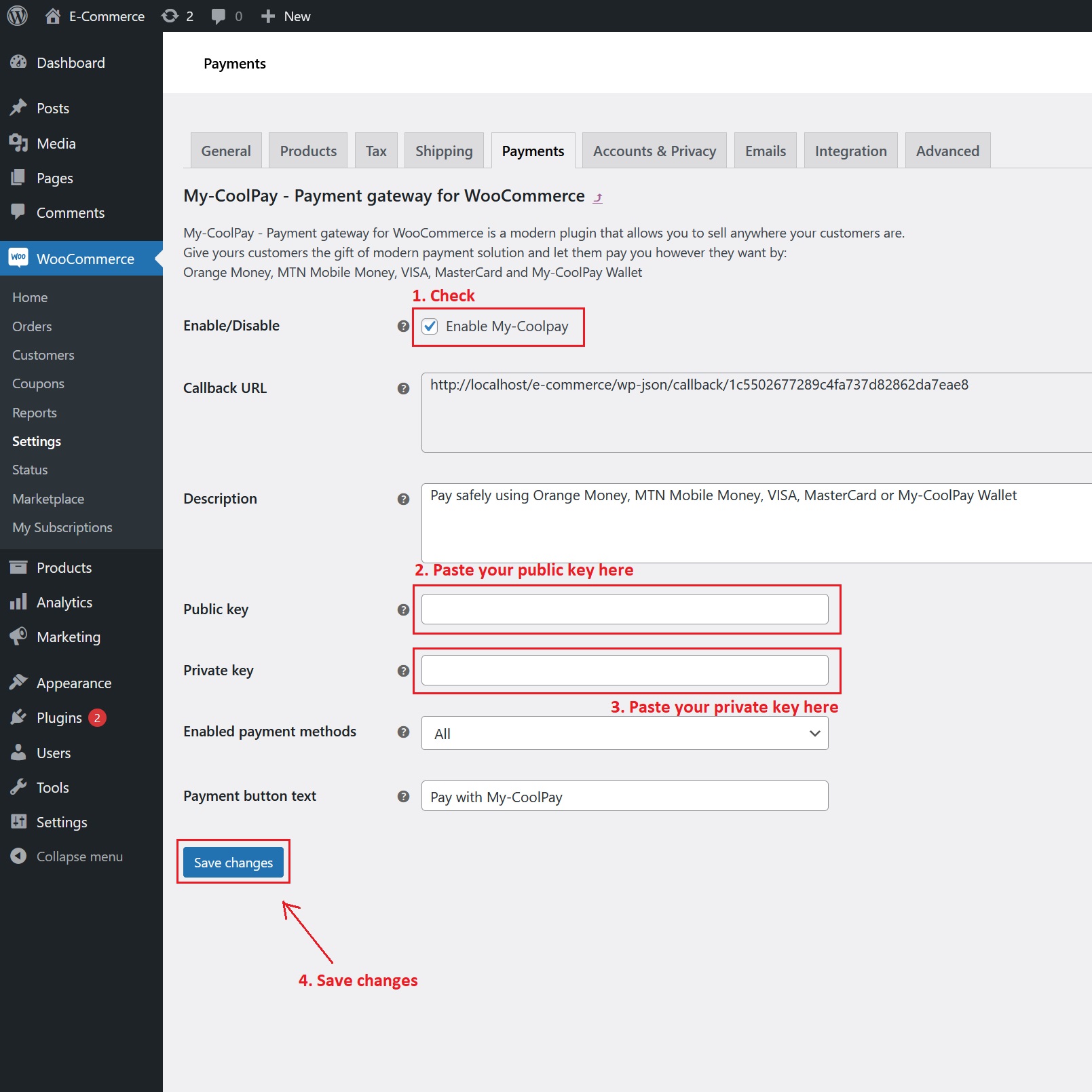Focus the Public key input field
The height and width of the screenshot is (1092, 1092).
[624, 609]
